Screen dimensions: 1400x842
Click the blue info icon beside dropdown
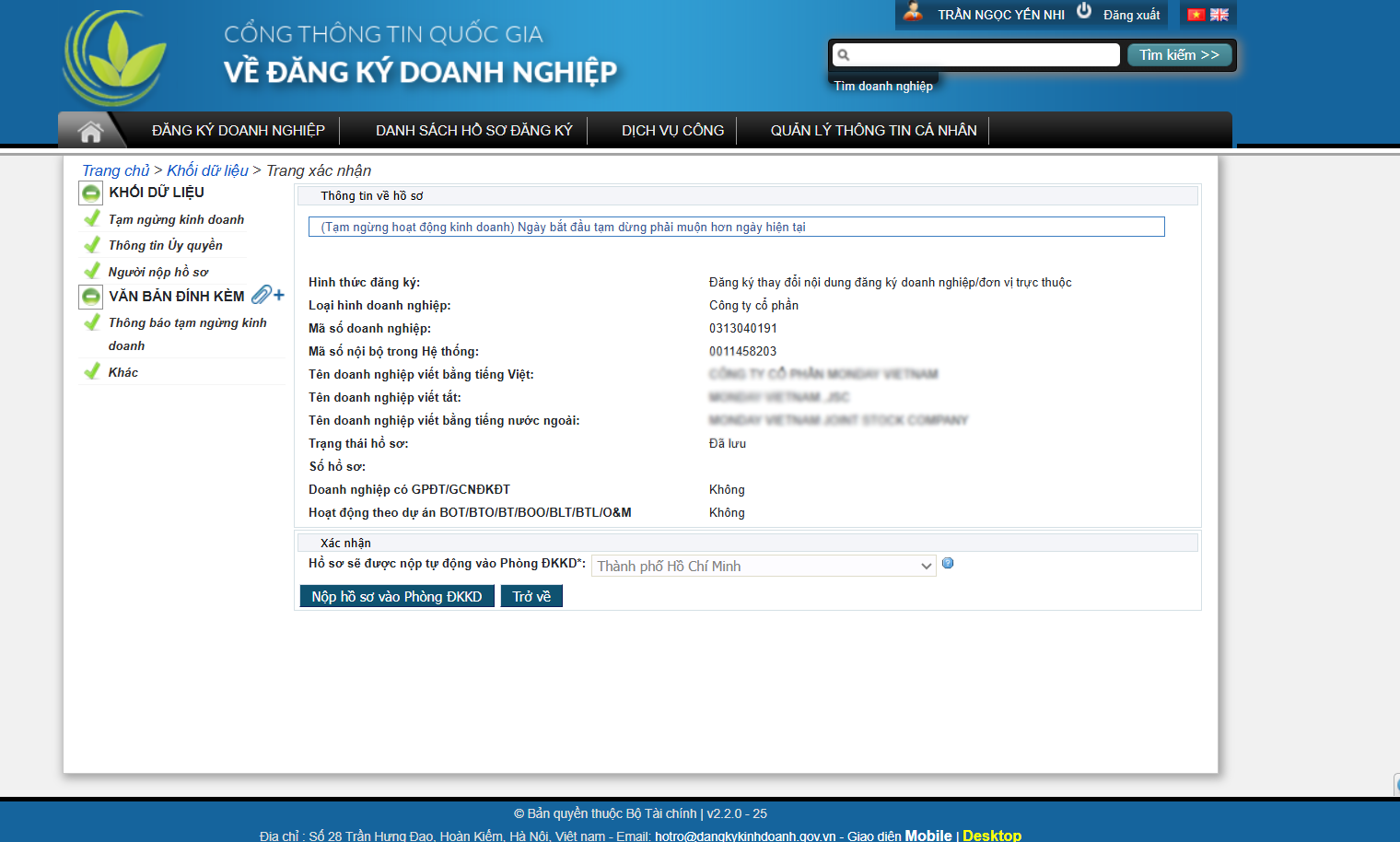point(948,563)
